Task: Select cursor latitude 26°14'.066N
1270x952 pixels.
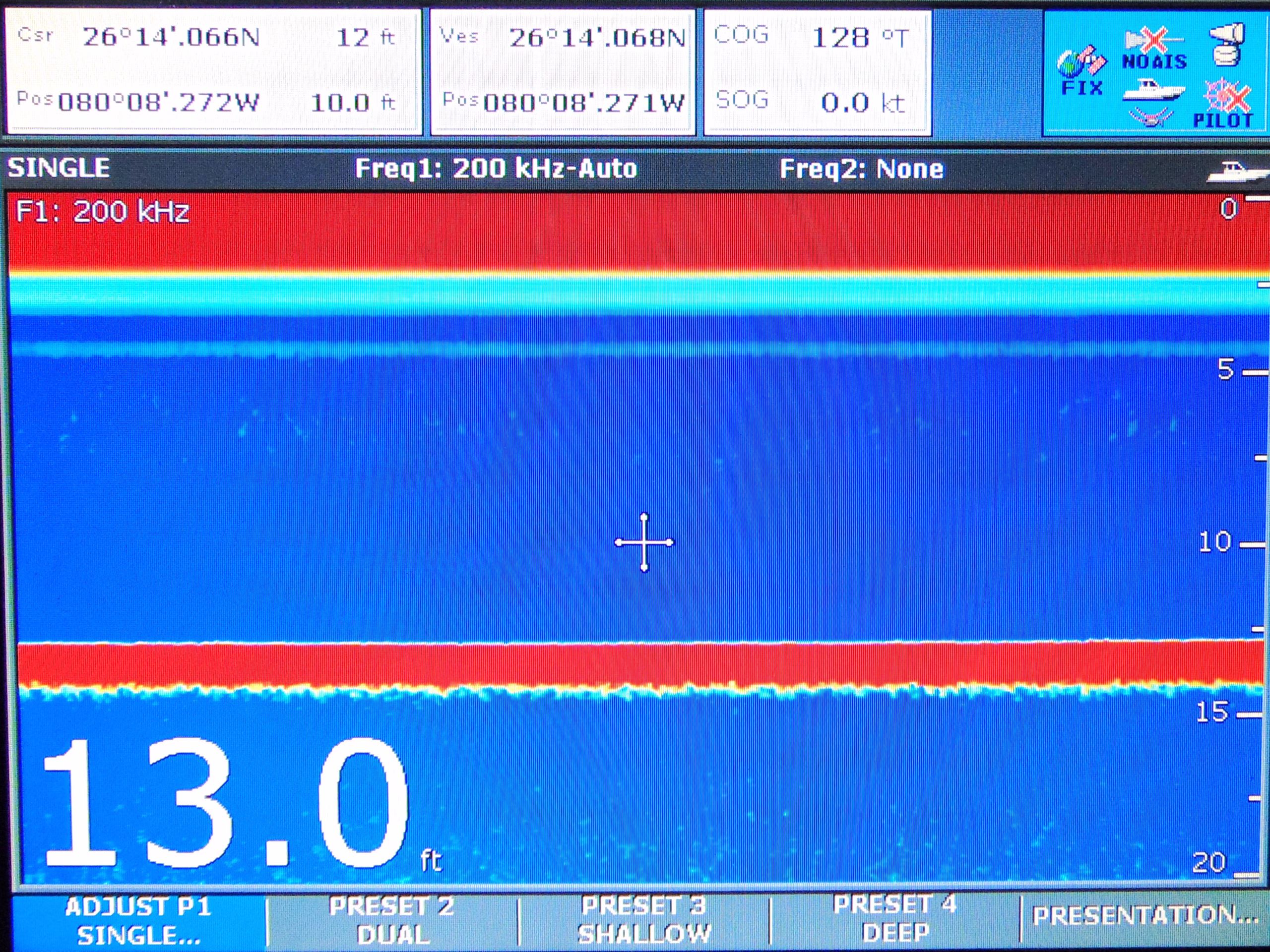Action: coord(171,38)
